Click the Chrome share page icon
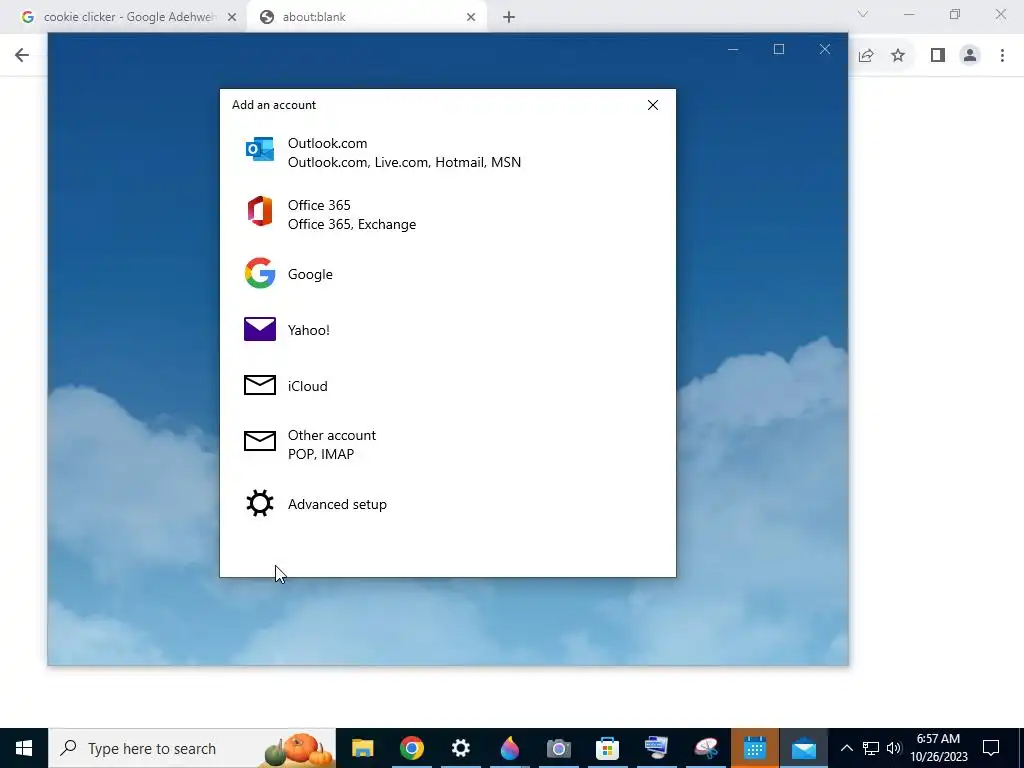Viewport: 1024px width, 768px height. click(866, 56)
